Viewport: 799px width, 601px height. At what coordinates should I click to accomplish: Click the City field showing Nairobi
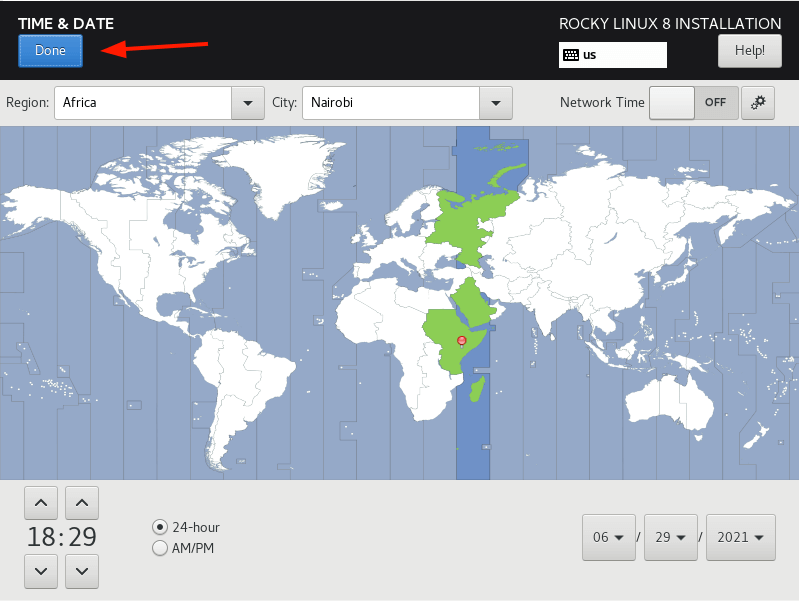tap(391, 103)
